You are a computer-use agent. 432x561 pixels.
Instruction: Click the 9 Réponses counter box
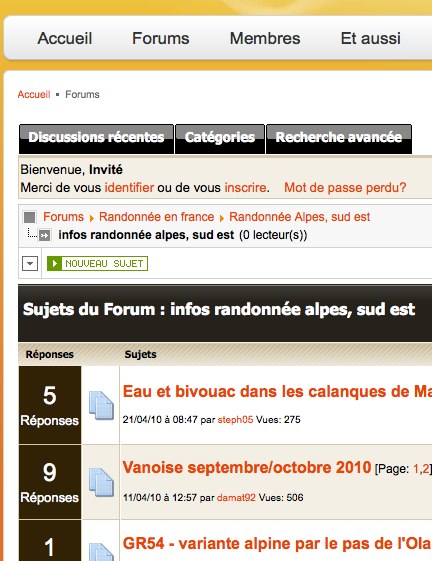[50, 482]
